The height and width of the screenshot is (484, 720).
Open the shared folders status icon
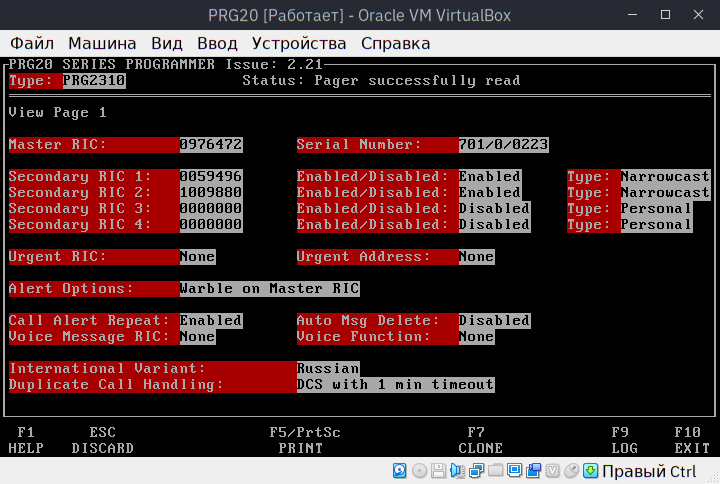tap(495, 471)
